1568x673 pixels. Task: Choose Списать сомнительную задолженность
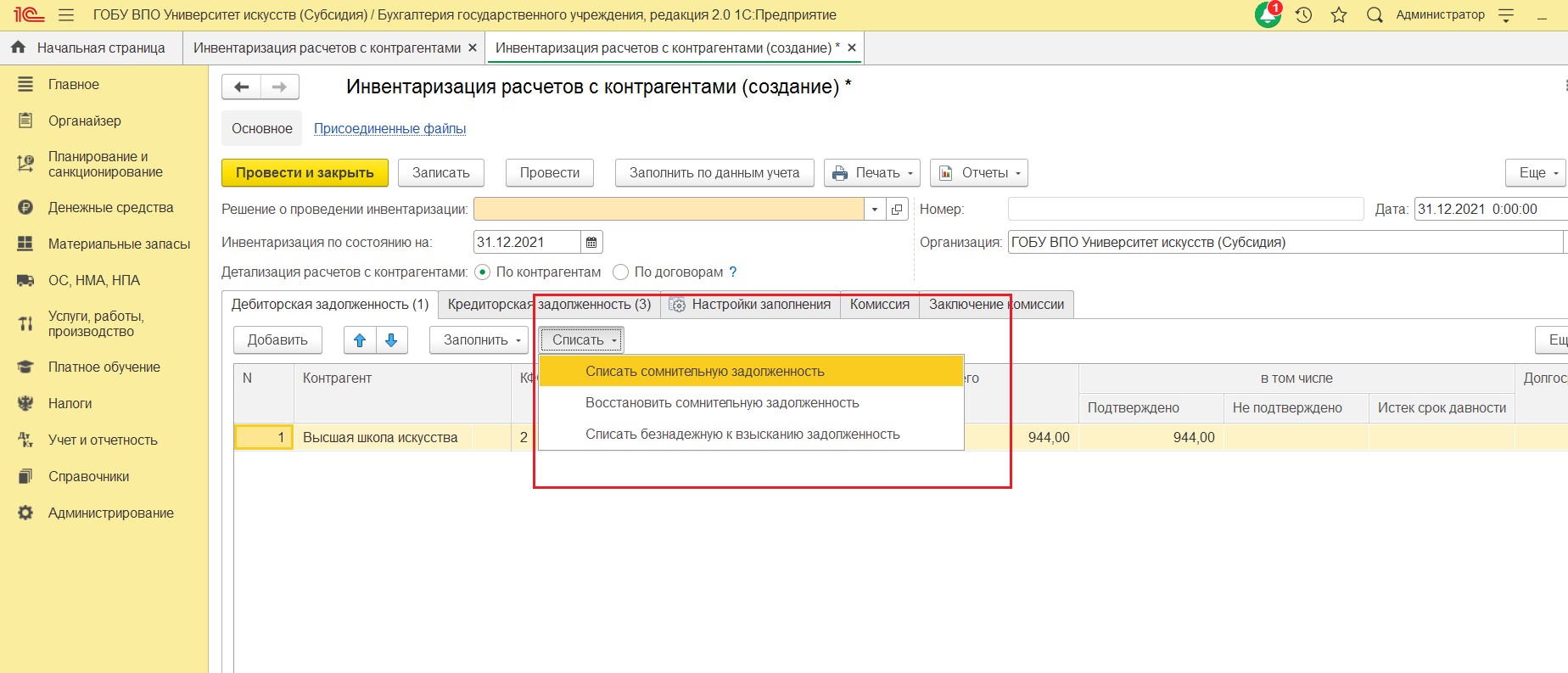752,372
